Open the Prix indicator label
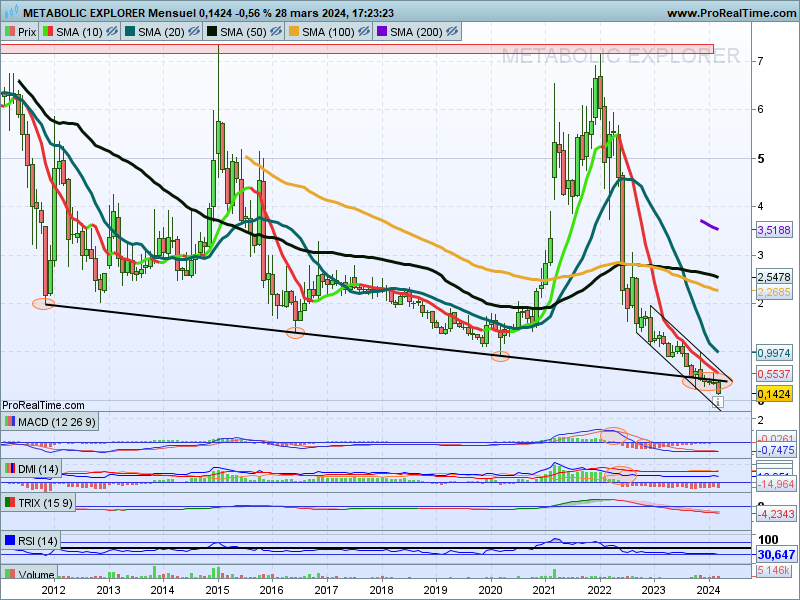Viewport: 800px width, 600px height. pos(27,32)
